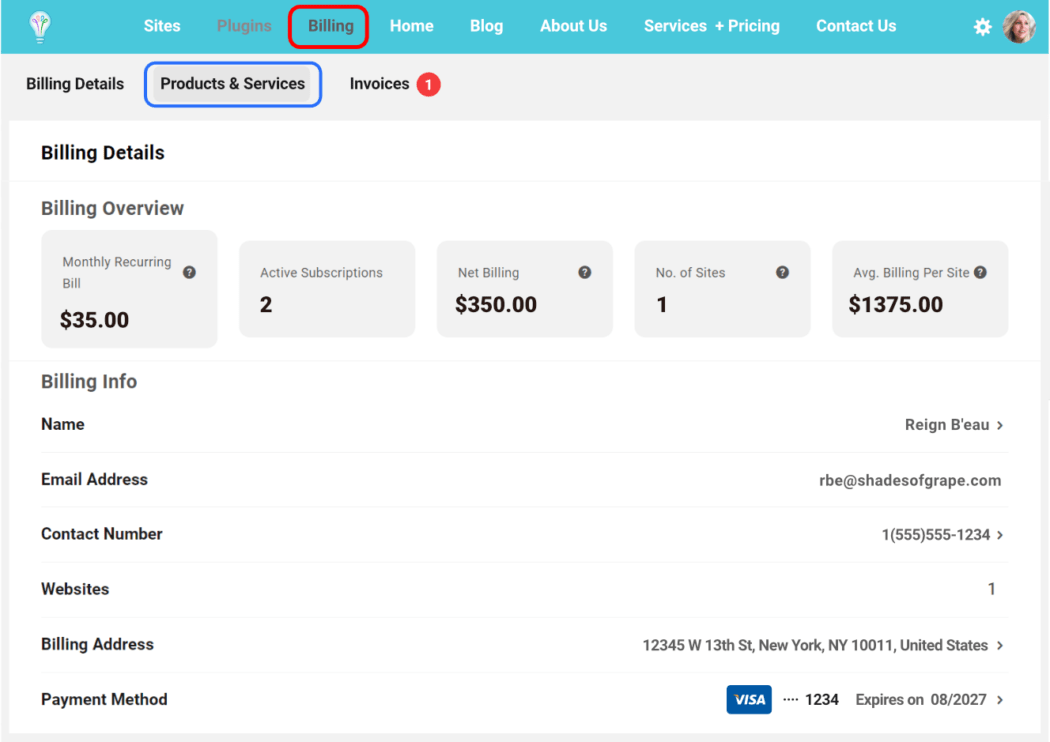Open the Contact Us page
Screen dimensions: 1050x742
856,26
